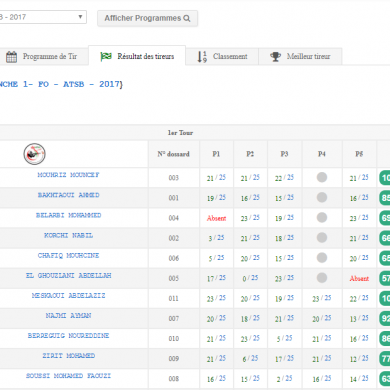
Task: Click dossard number 003
Action: click(173, 178)
